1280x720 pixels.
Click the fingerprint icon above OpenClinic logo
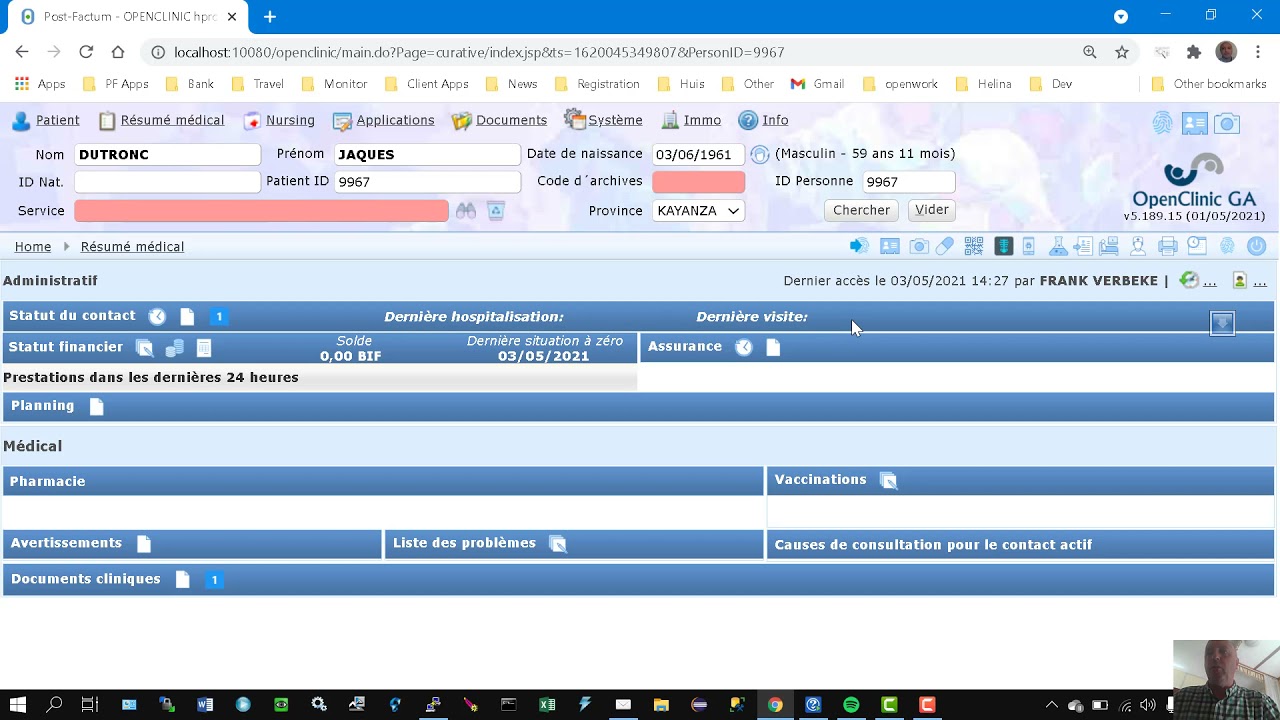click(x=1163, y=123)
